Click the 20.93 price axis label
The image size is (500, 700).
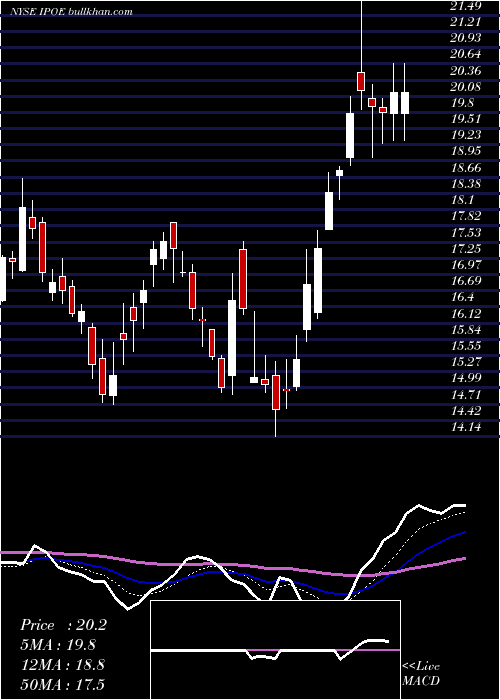[466, 38]
